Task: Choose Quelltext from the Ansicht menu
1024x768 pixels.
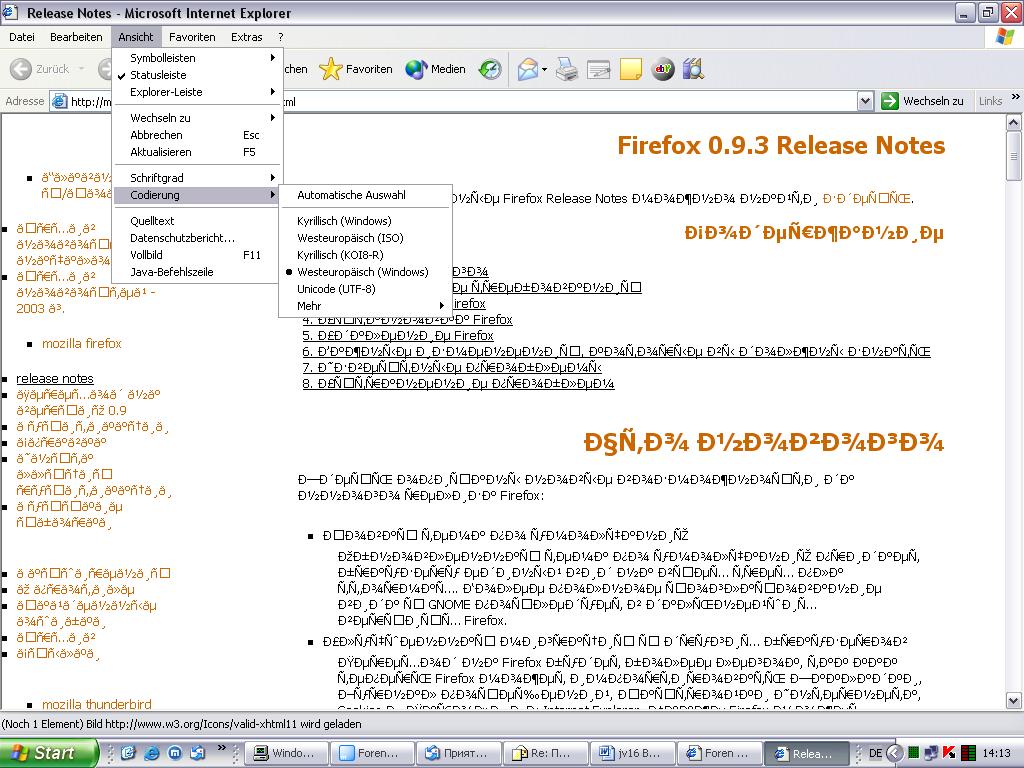Action: pyautogui.click(x=197, y=221)
